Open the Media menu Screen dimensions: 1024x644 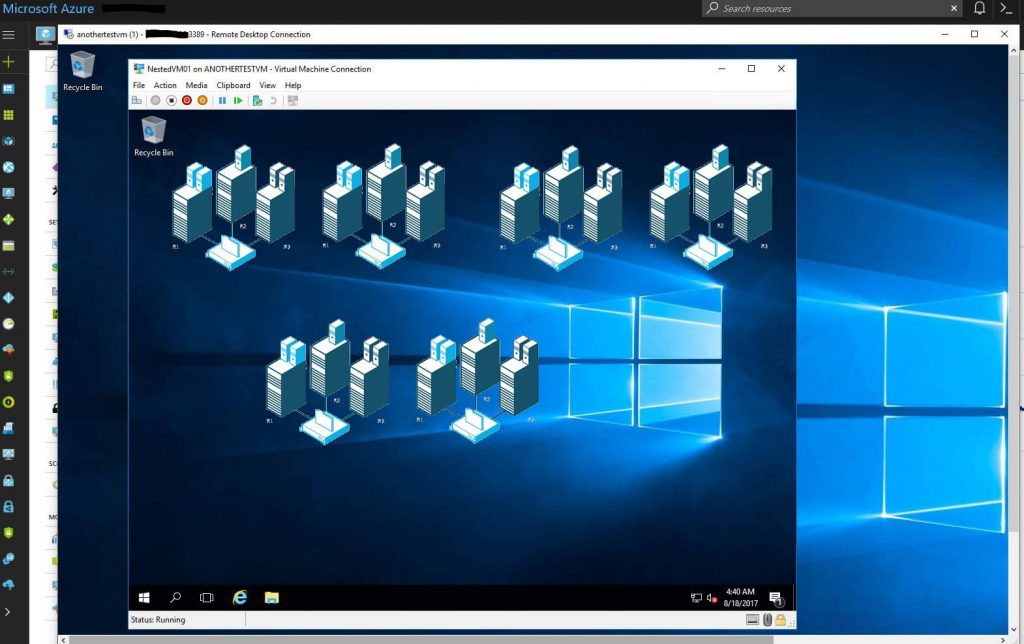[196, 86]
